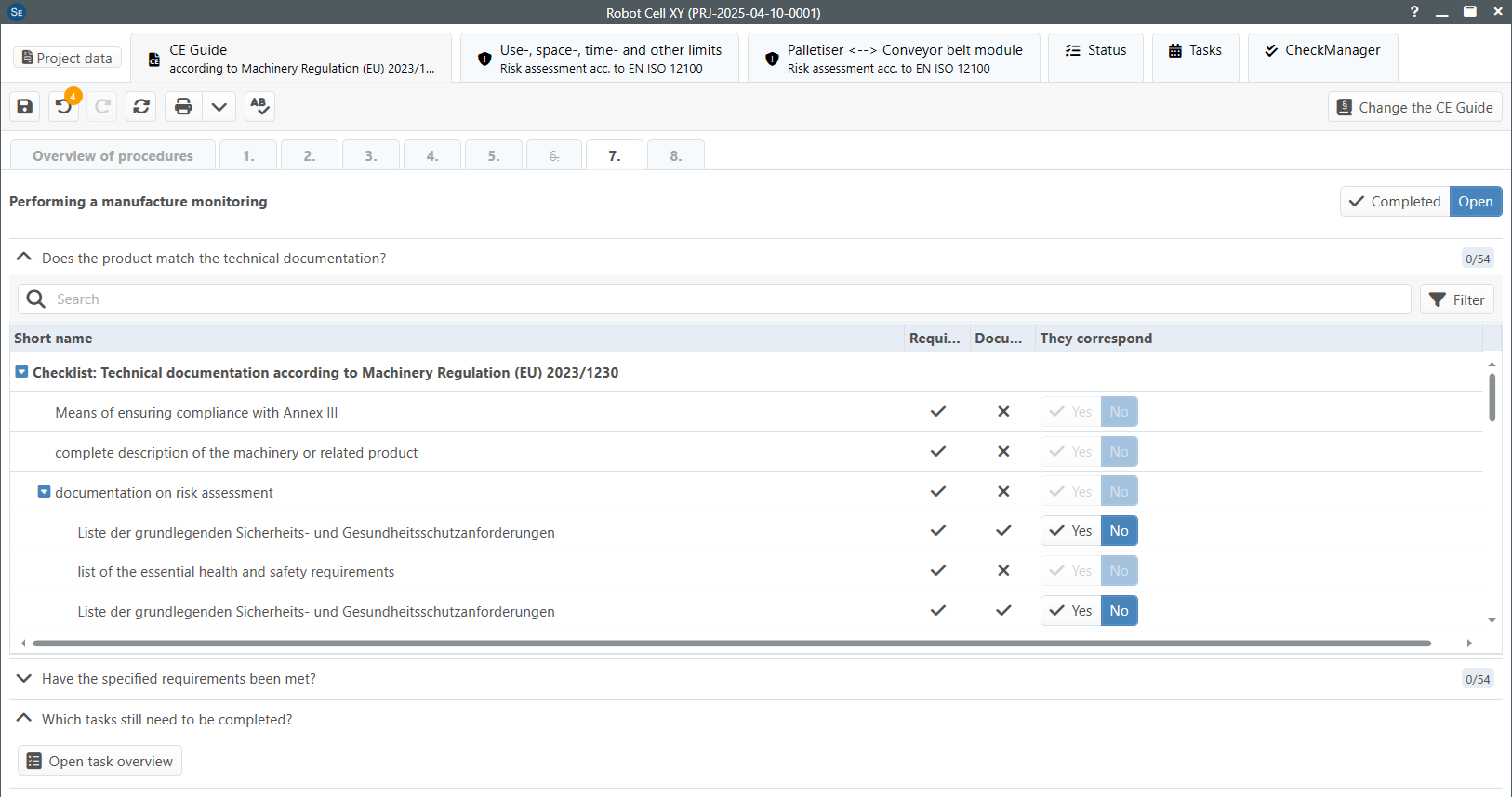Click the checklist table's scroll up arrow

(x=1492, y=365)
